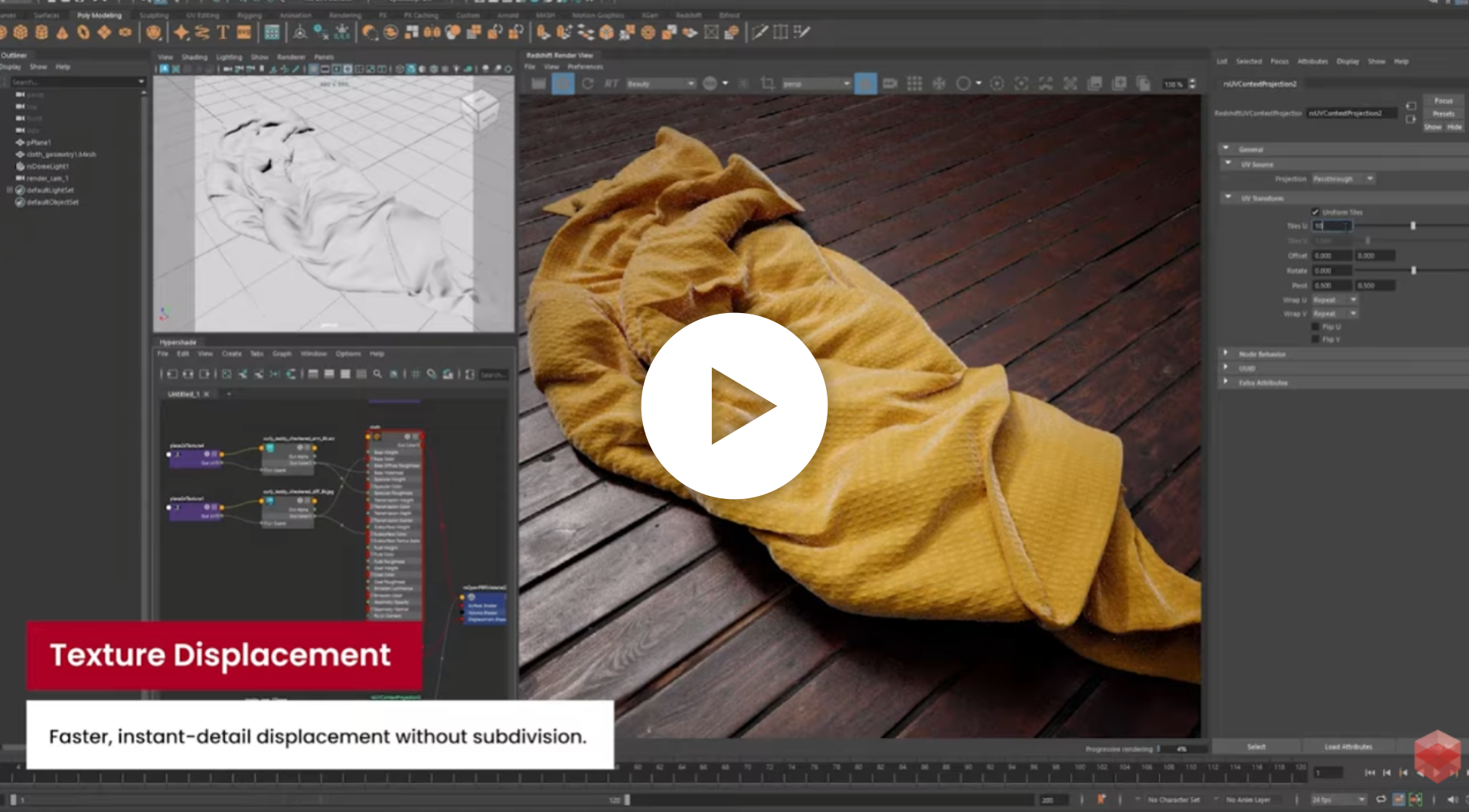The height and width of the screenshot is (812, 1469).
Task: Play the Texture Displacement video
Action: click(733, 406)
